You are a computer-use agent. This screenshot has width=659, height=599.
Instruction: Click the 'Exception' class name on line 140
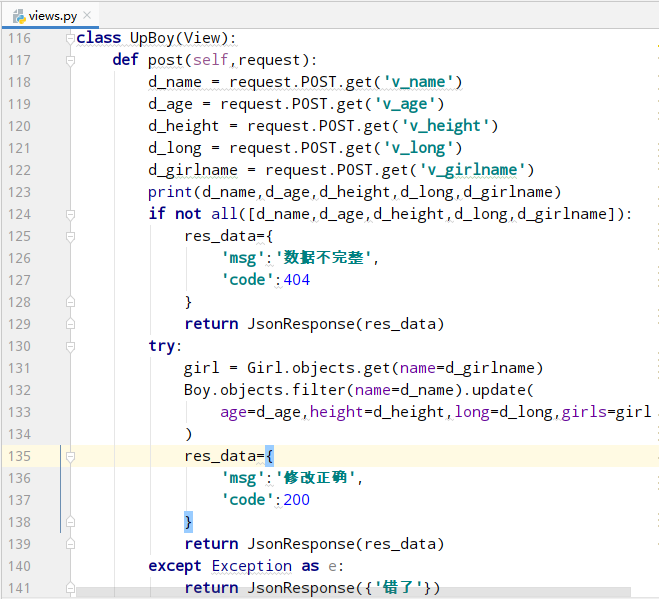251,566
